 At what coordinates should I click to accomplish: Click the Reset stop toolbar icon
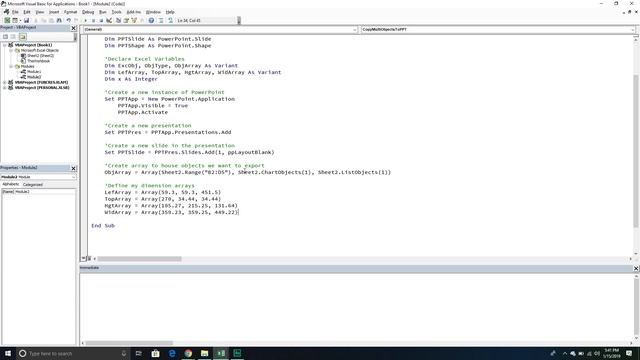tap(101, 20)
